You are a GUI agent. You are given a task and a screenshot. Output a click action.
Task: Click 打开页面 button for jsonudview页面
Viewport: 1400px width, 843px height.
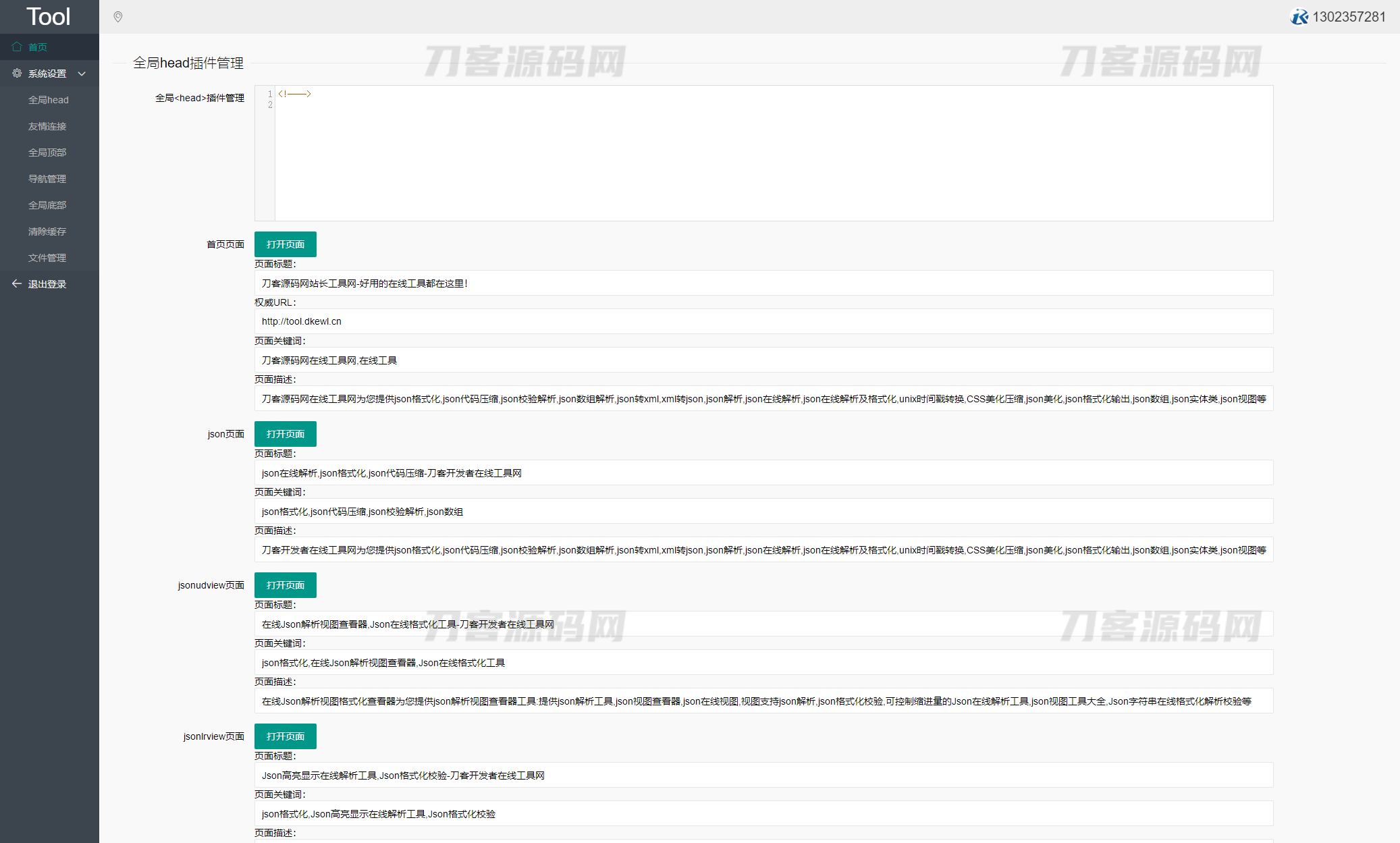coord(285,585)
